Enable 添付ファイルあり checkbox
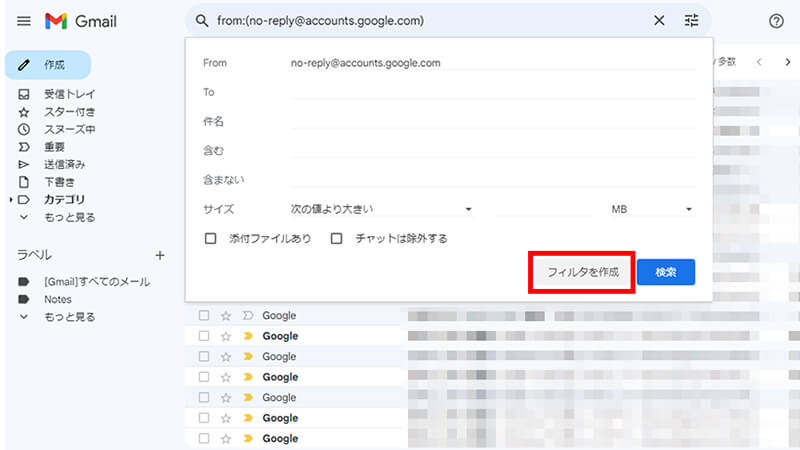 (210, 239)
